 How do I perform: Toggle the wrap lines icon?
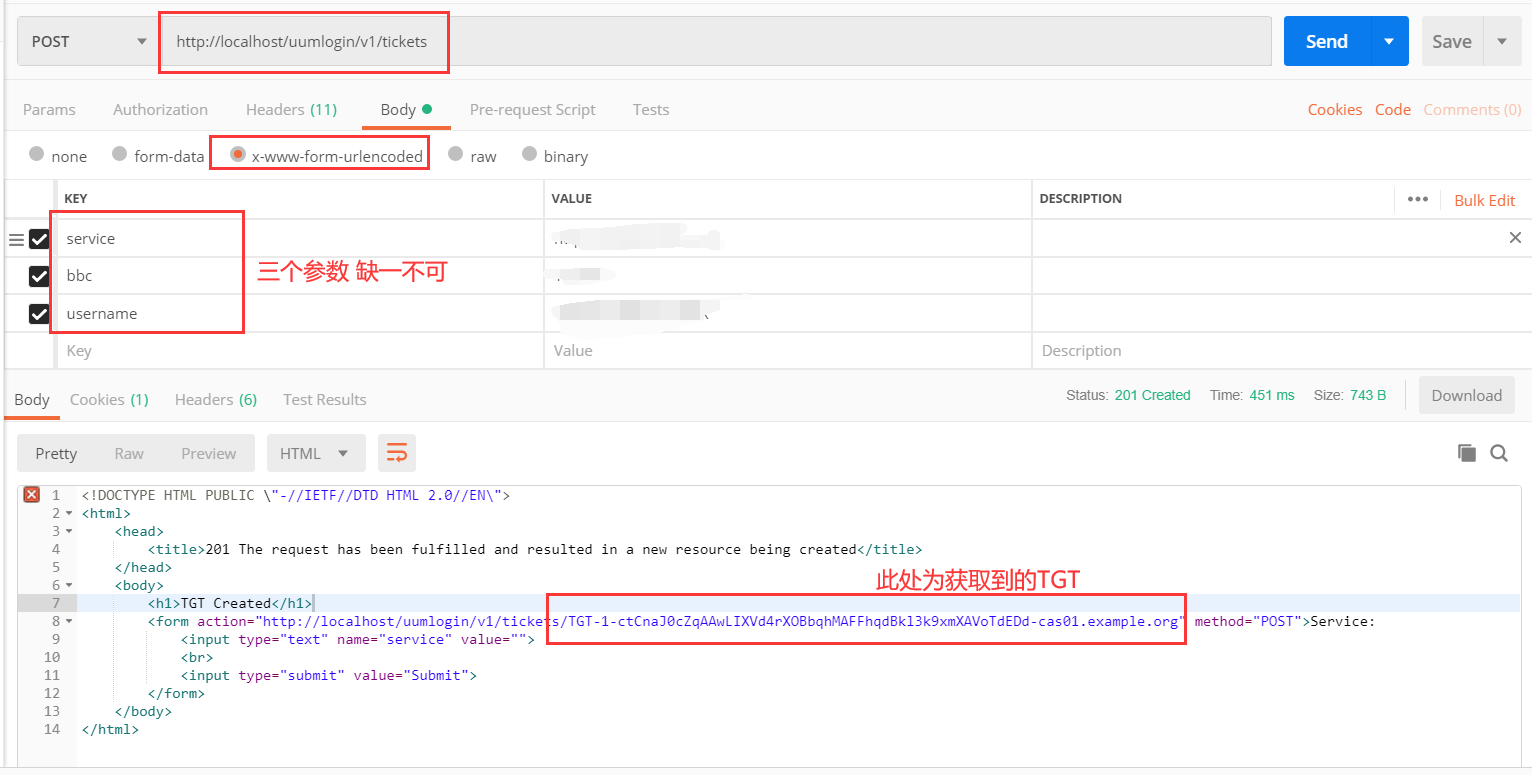pyautogui.click(x=397, y=453)
